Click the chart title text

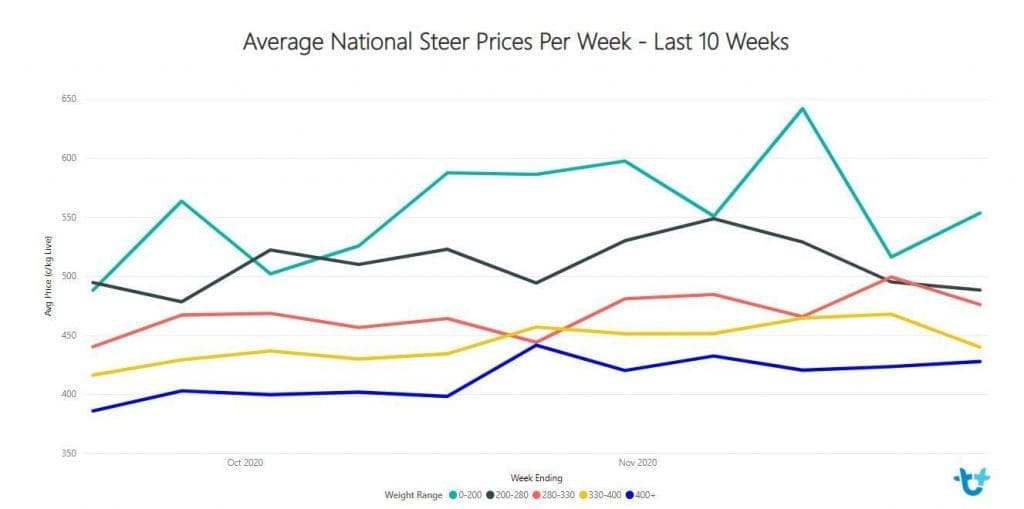coord(516,42)
